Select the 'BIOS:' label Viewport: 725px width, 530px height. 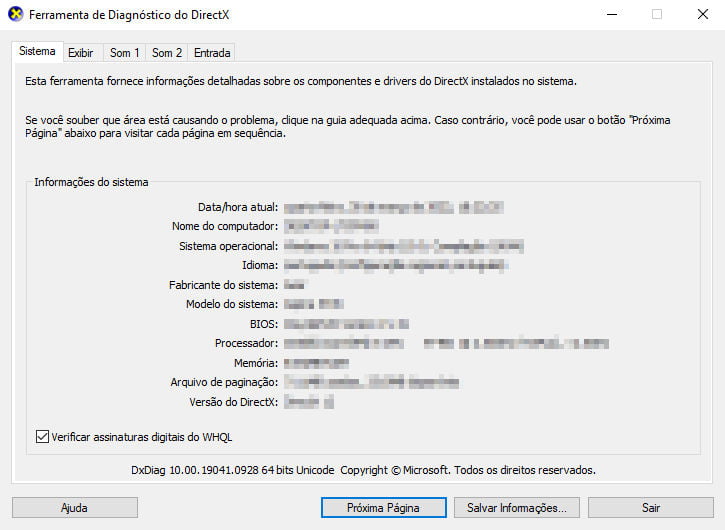pyautogui.click(x=264, y=324)
